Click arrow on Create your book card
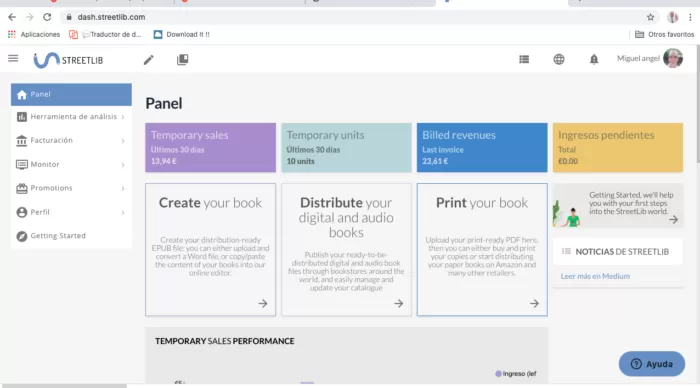This screenshot has width=700, height=388. point(262,304)
